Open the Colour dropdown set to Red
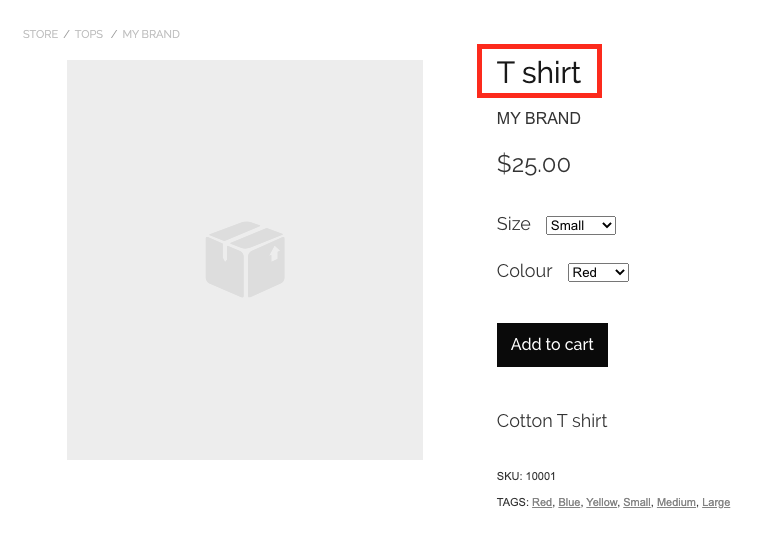Viewport: 775px width, 540px height. tap(598, 272)
